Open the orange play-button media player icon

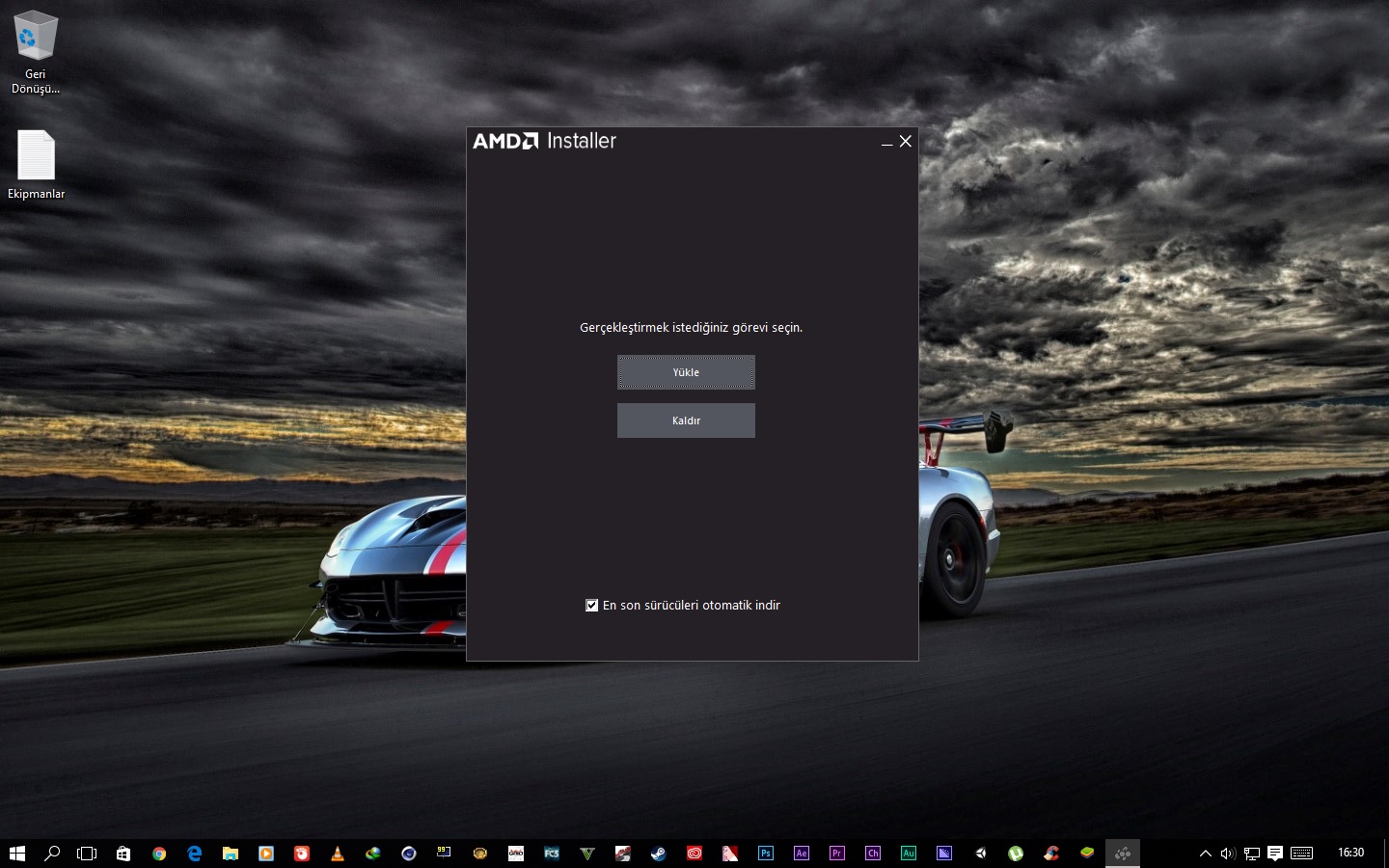[266, 854]
